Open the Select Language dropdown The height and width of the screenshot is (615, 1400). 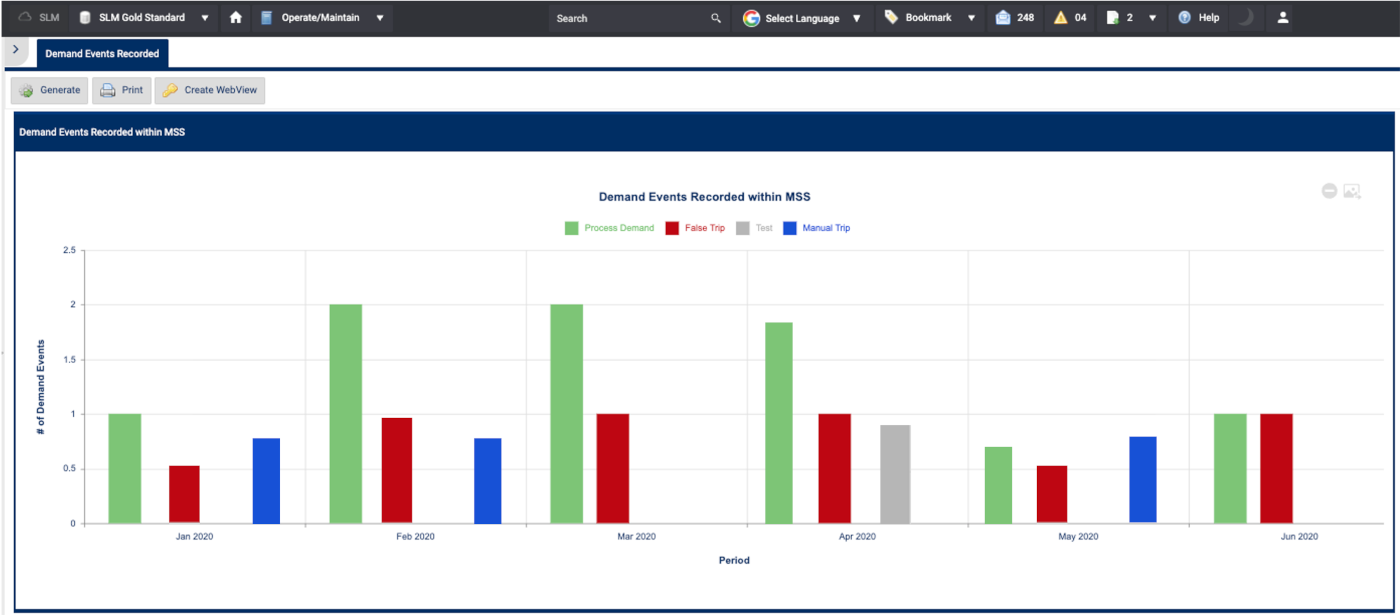[x=803, y=18]
